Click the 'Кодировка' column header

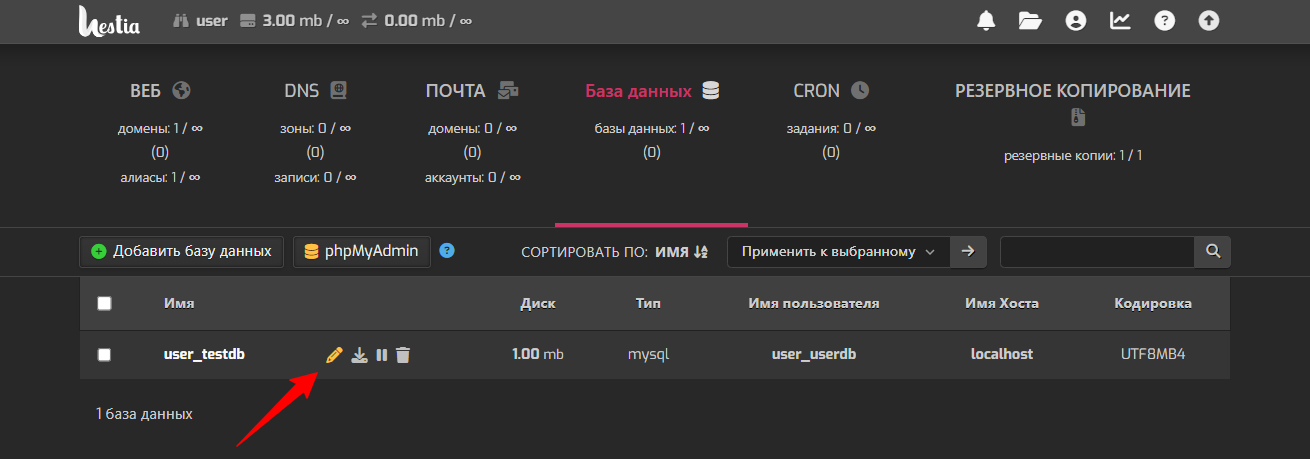coord(1153,304)
